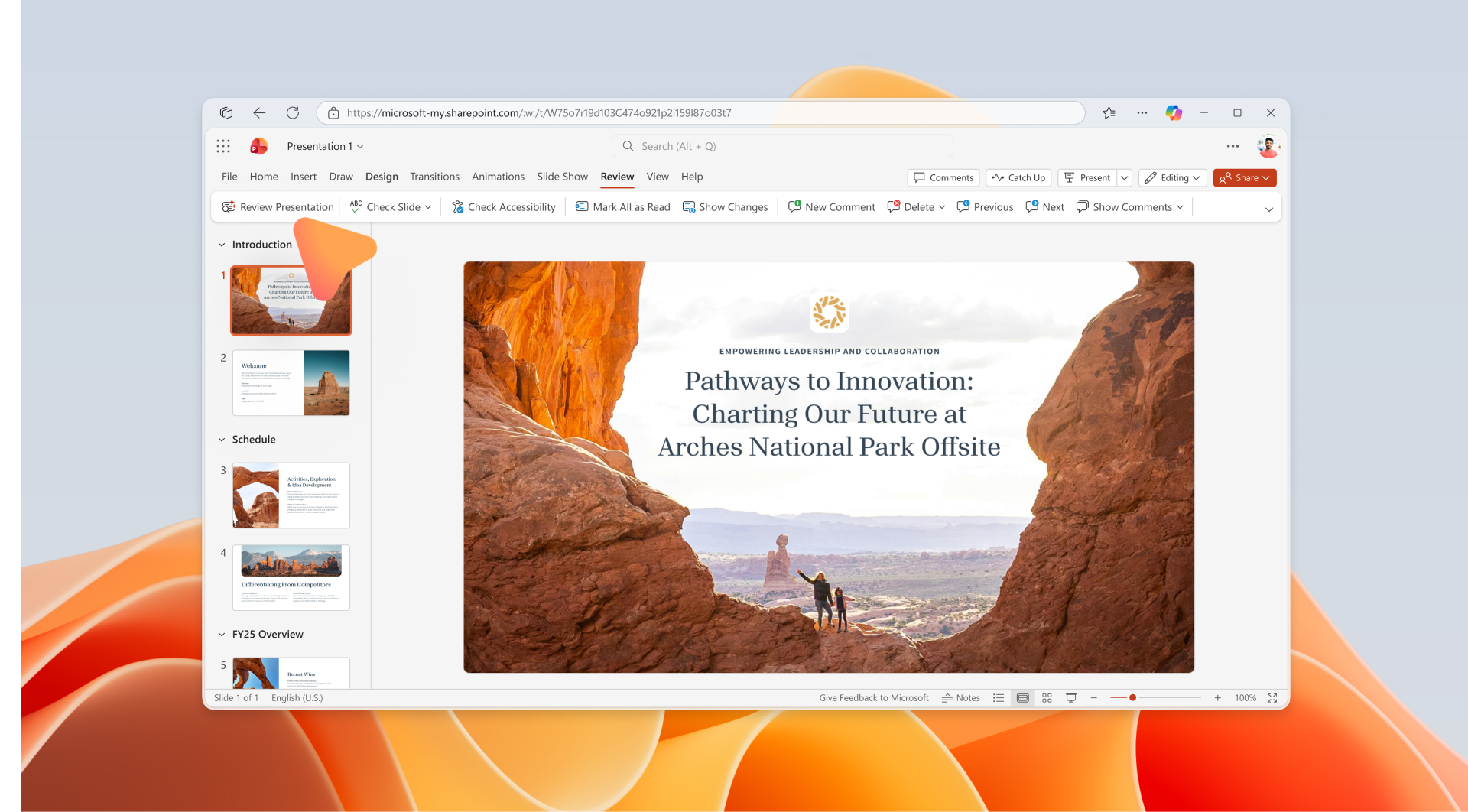
Task: Open the Check Slide dropdown arrow
Action: click(x=428, y=207)
